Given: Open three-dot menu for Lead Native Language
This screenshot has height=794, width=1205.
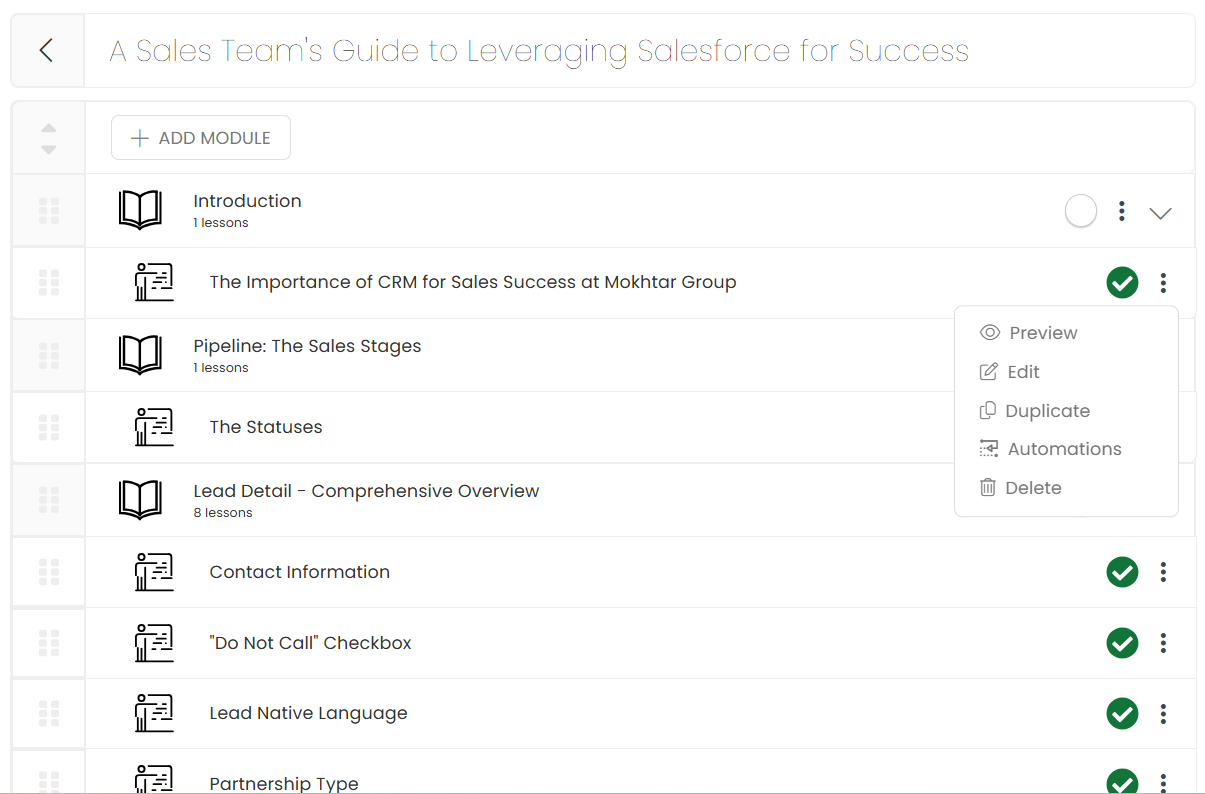Looking at the screenshot, I should pyautogui.click(x=1162, y=714).
